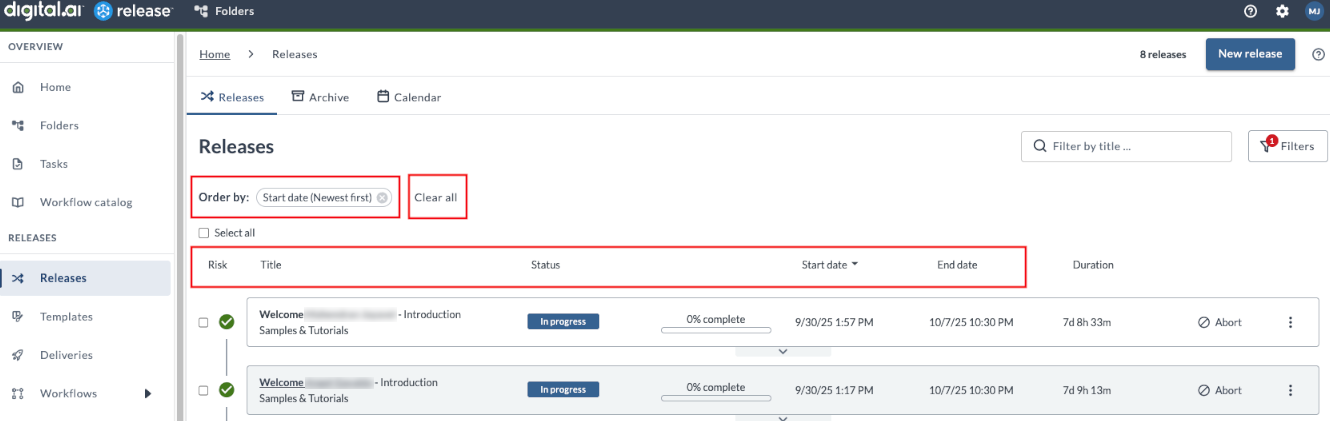Image resolution: width=1330 pixels, height=421 pixels.
Task: Click the help icon in the header
Action: 1250,11
